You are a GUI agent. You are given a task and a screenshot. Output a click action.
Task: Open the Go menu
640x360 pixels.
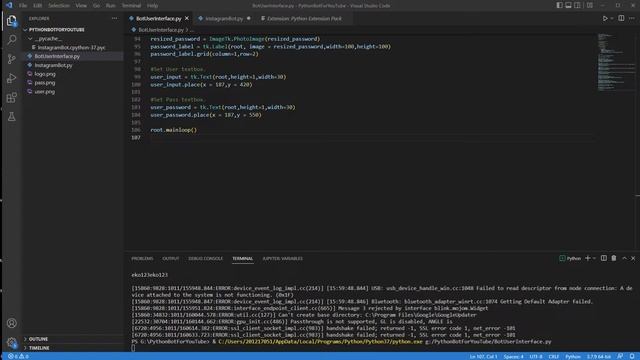96,6
